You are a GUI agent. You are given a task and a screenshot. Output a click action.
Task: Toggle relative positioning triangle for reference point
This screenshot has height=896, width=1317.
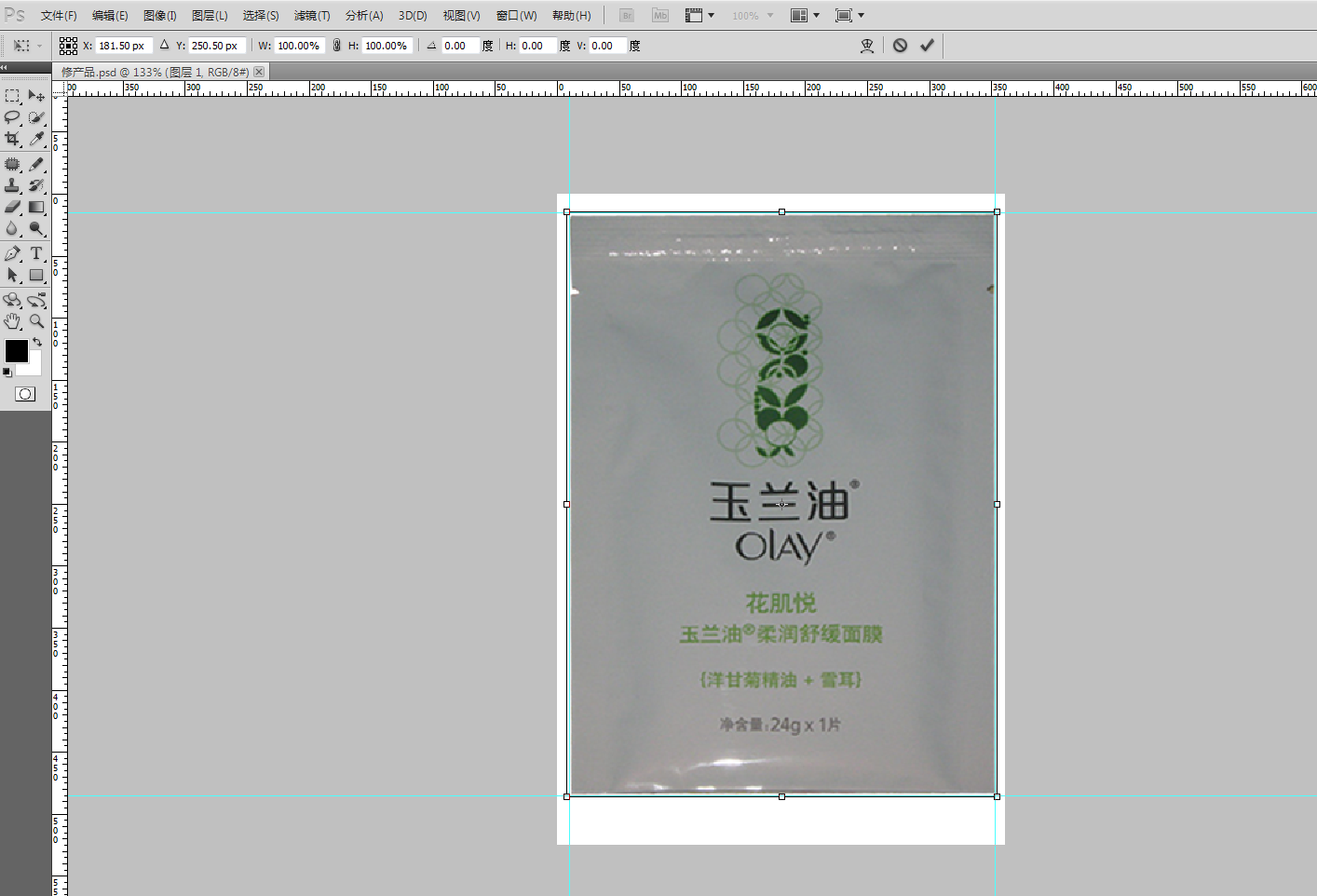164,45
